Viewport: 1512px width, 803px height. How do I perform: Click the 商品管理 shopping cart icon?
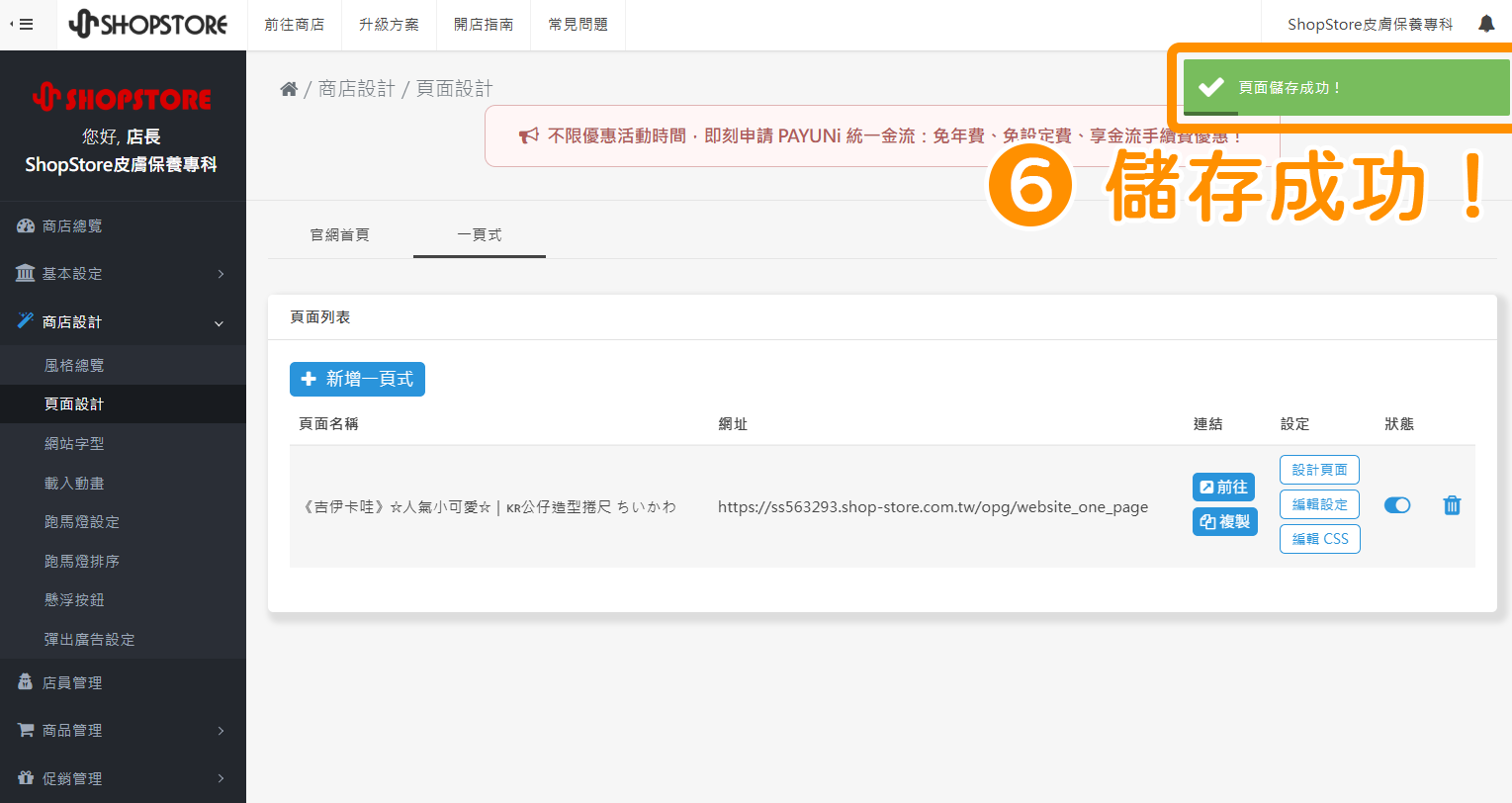(x=26, y=730)
